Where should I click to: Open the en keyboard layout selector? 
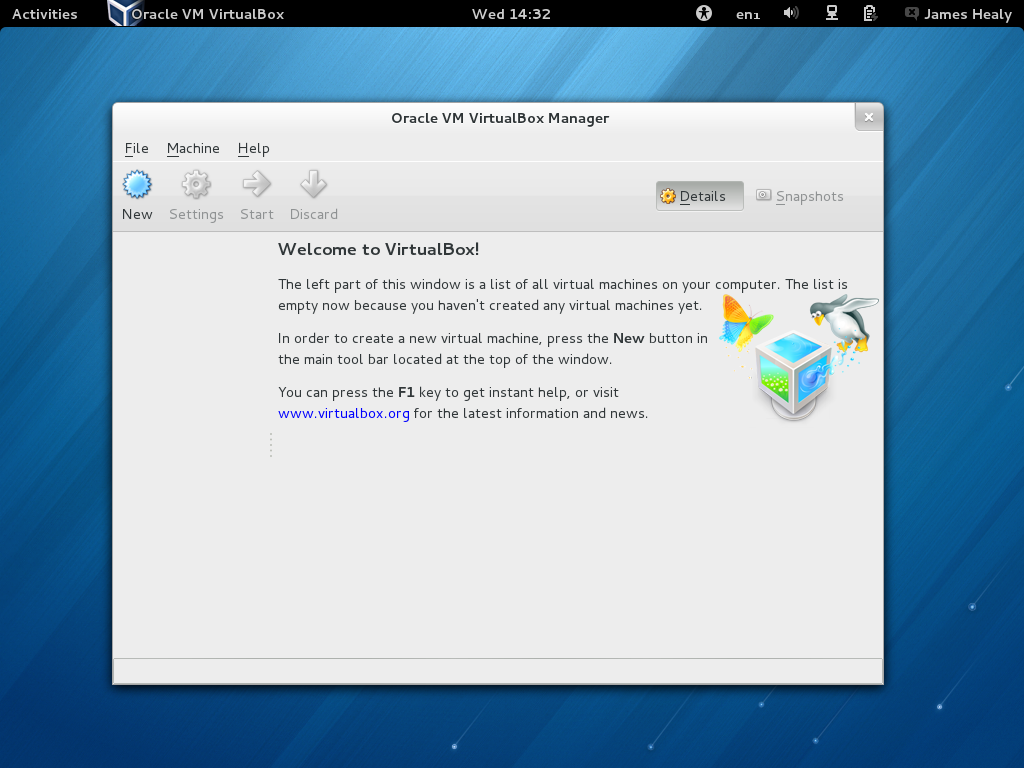[748, 14]
